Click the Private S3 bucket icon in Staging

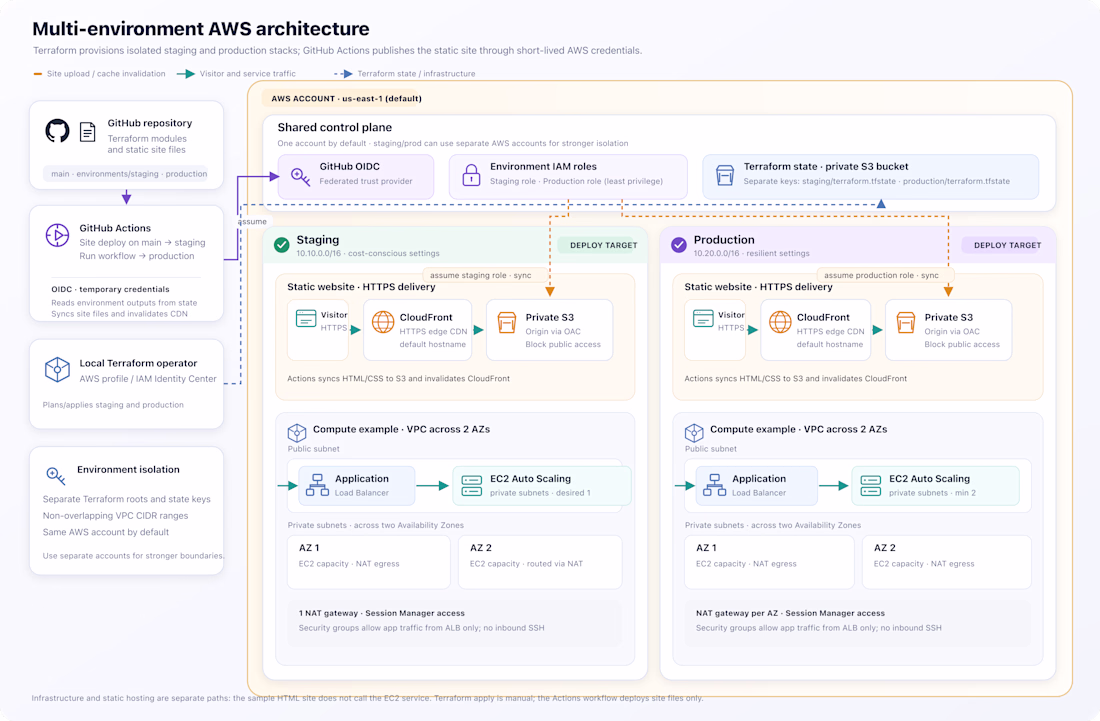click(x=507, y=323)
